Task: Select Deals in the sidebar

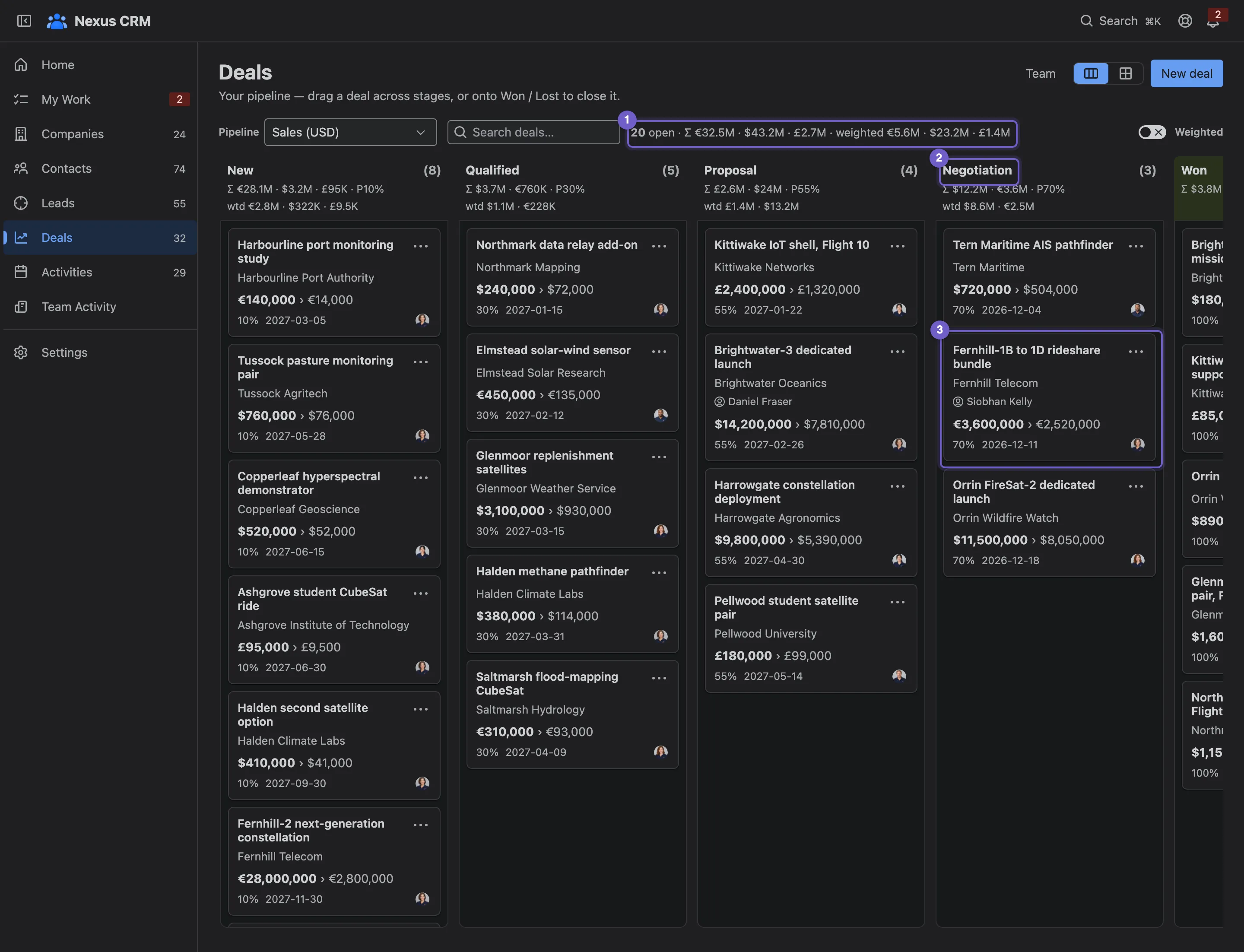Action: pyautogui.click(x=100, y=238)
